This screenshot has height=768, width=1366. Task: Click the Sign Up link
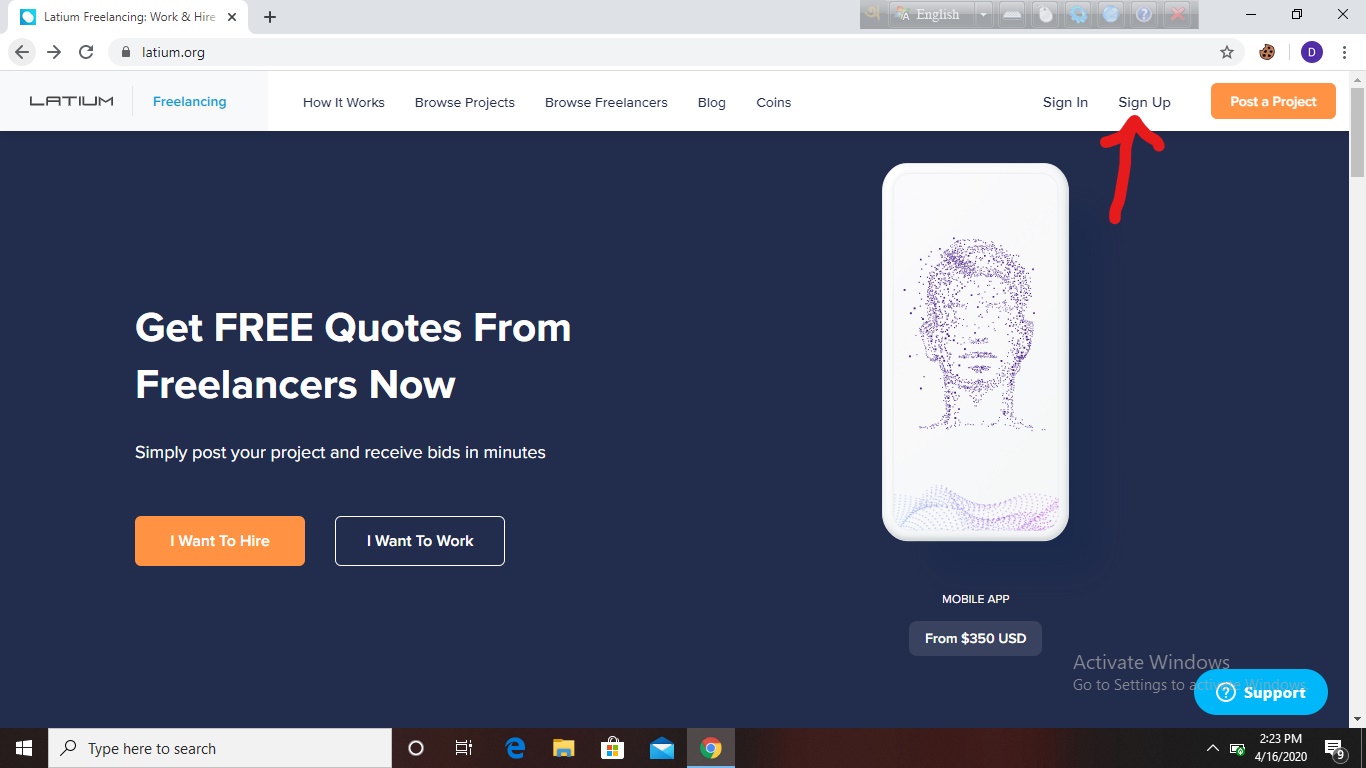pyautogui.click(x=1144, y=102)
